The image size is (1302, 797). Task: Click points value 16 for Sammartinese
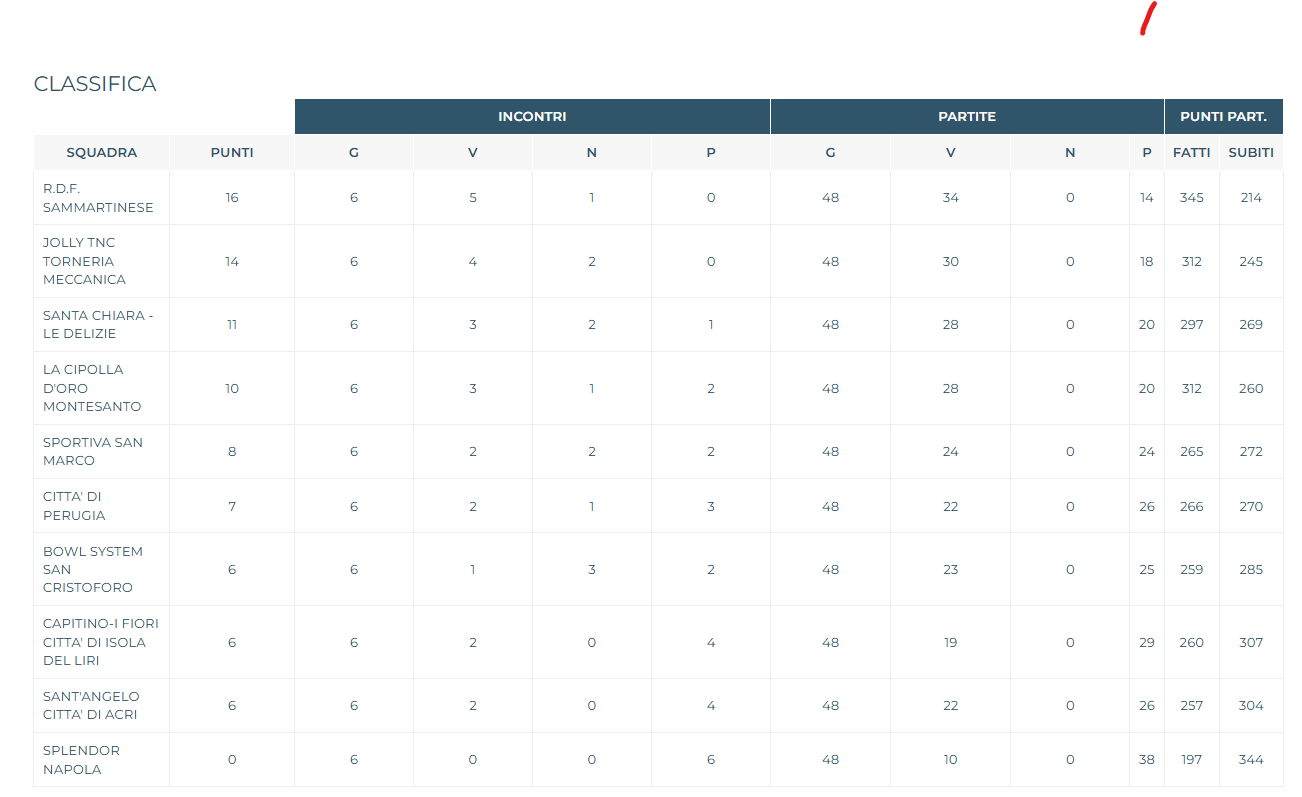[x=232, y=198]
